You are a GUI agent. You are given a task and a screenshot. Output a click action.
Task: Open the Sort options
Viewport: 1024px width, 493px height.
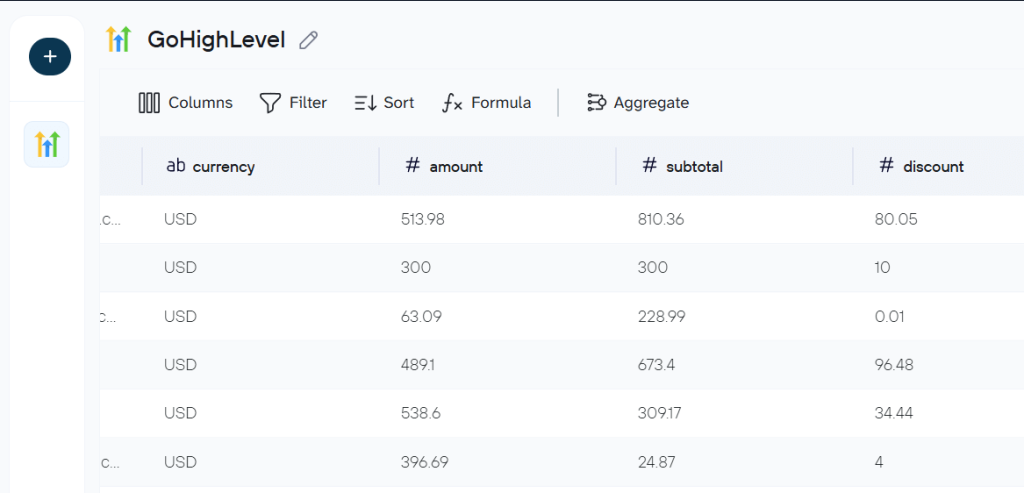pyautogui.click(x=384, y=103)
